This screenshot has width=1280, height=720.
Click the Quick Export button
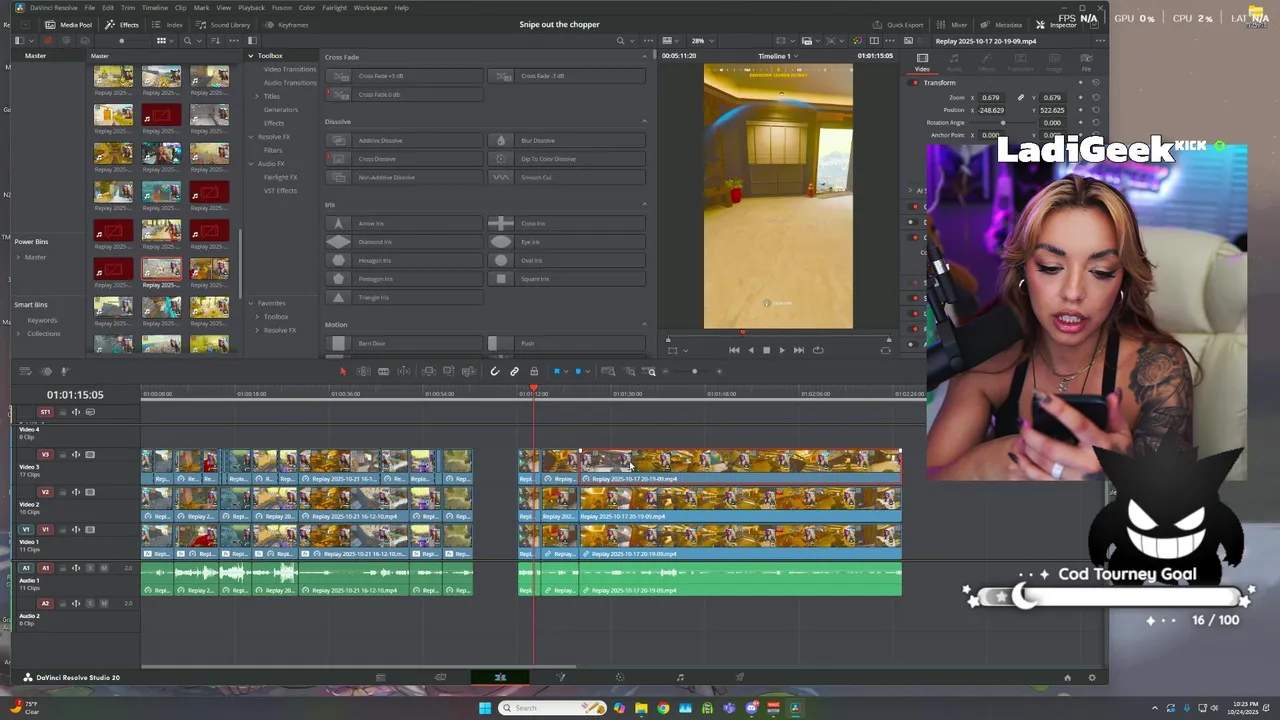[x=898, y=24]
